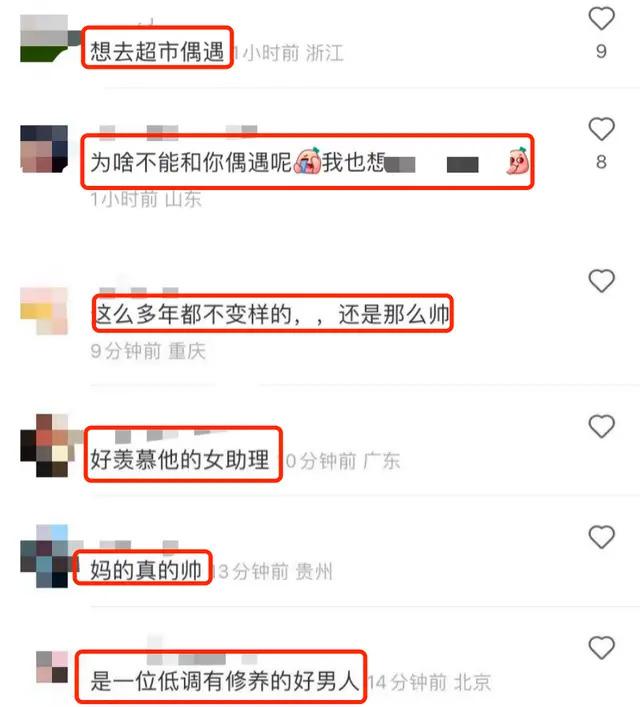
Task: Open the avatar of the 山东 commenter
Action: pyautogui.click(x=44, y=149)
